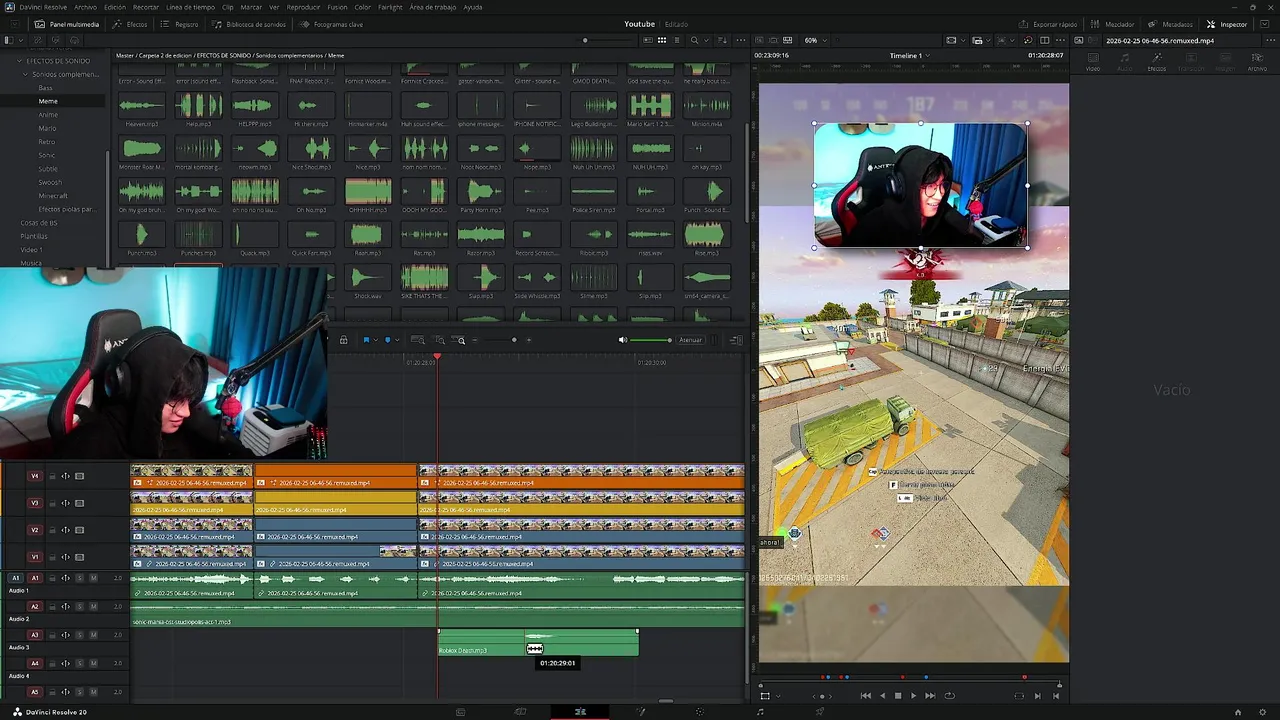Viewport: 1280px width, 720px height.
Task: Select the Punch.mp3 clip thumbnail
Action: [141, 236]
